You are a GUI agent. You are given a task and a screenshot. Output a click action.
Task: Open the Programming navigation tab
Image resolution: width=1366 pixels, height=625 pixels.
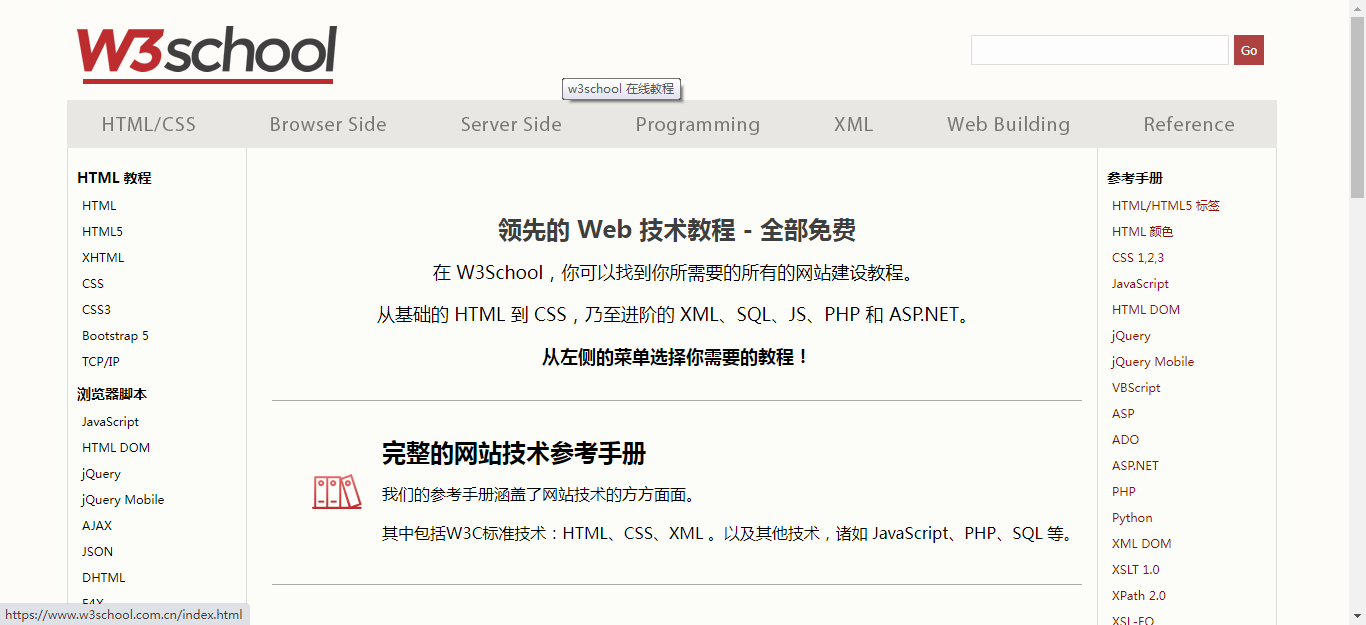click(x=698, y=124)
